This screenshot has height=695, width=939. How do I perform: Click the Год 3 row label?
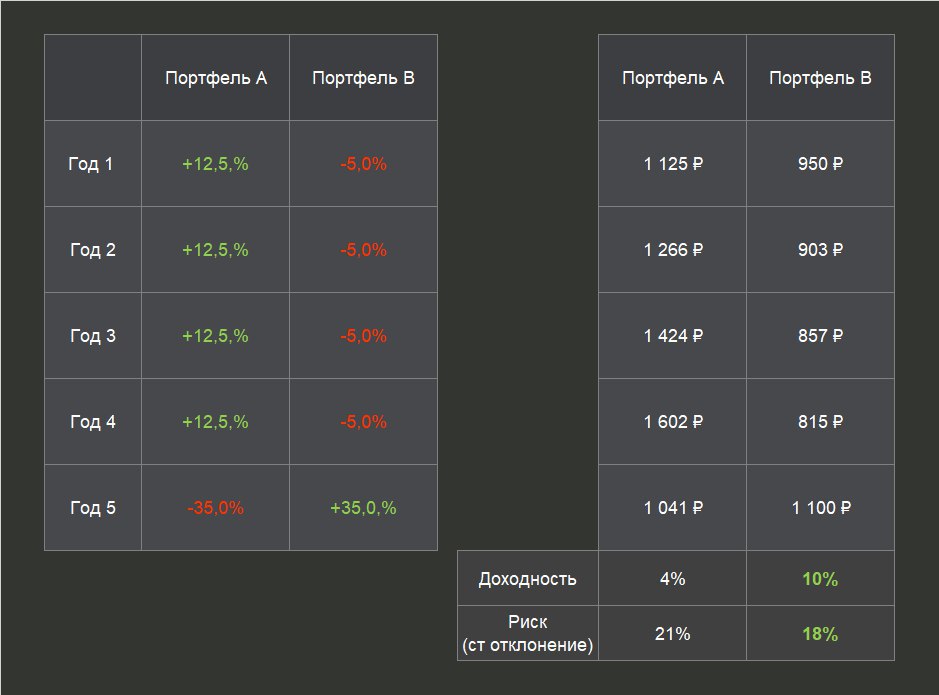[x=93, y=336]
